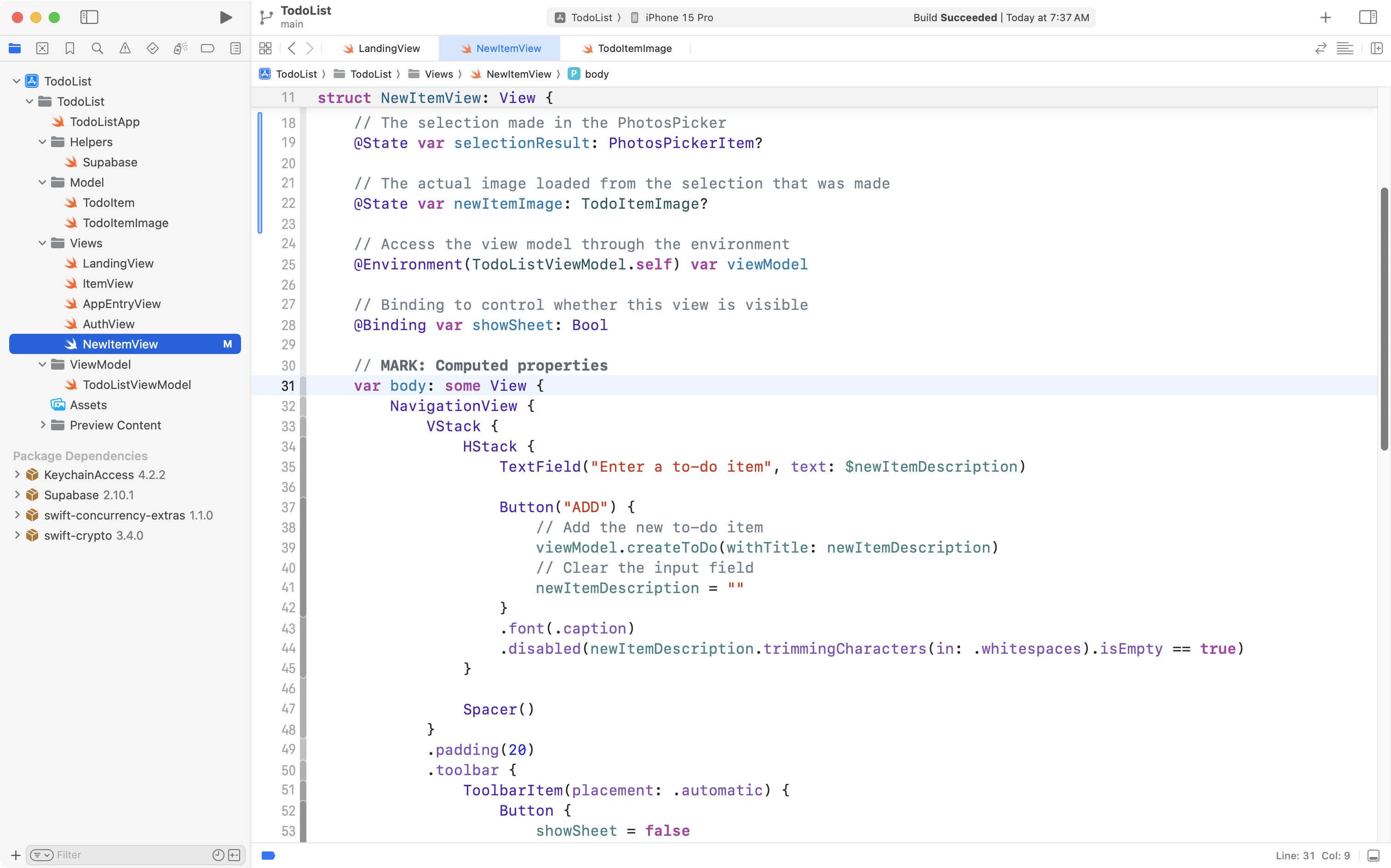Toggle the navigator sidebar visibility
The height and width of the screenshot is (868, 1391).
(x=90, y=17)
